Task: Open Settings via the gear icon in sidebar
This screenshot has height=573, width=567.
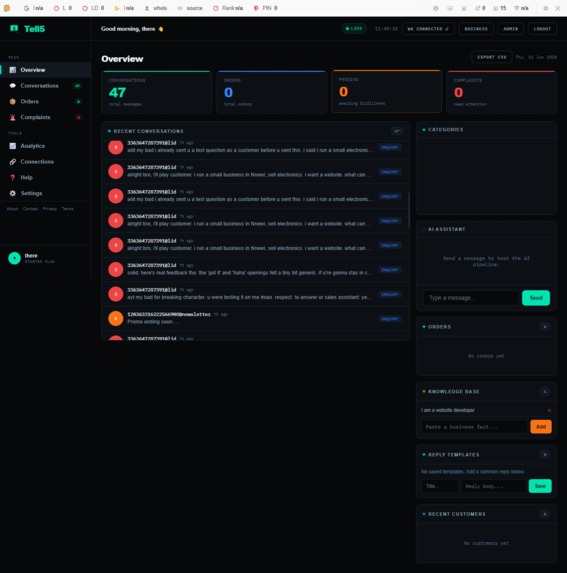Action: 13,193
